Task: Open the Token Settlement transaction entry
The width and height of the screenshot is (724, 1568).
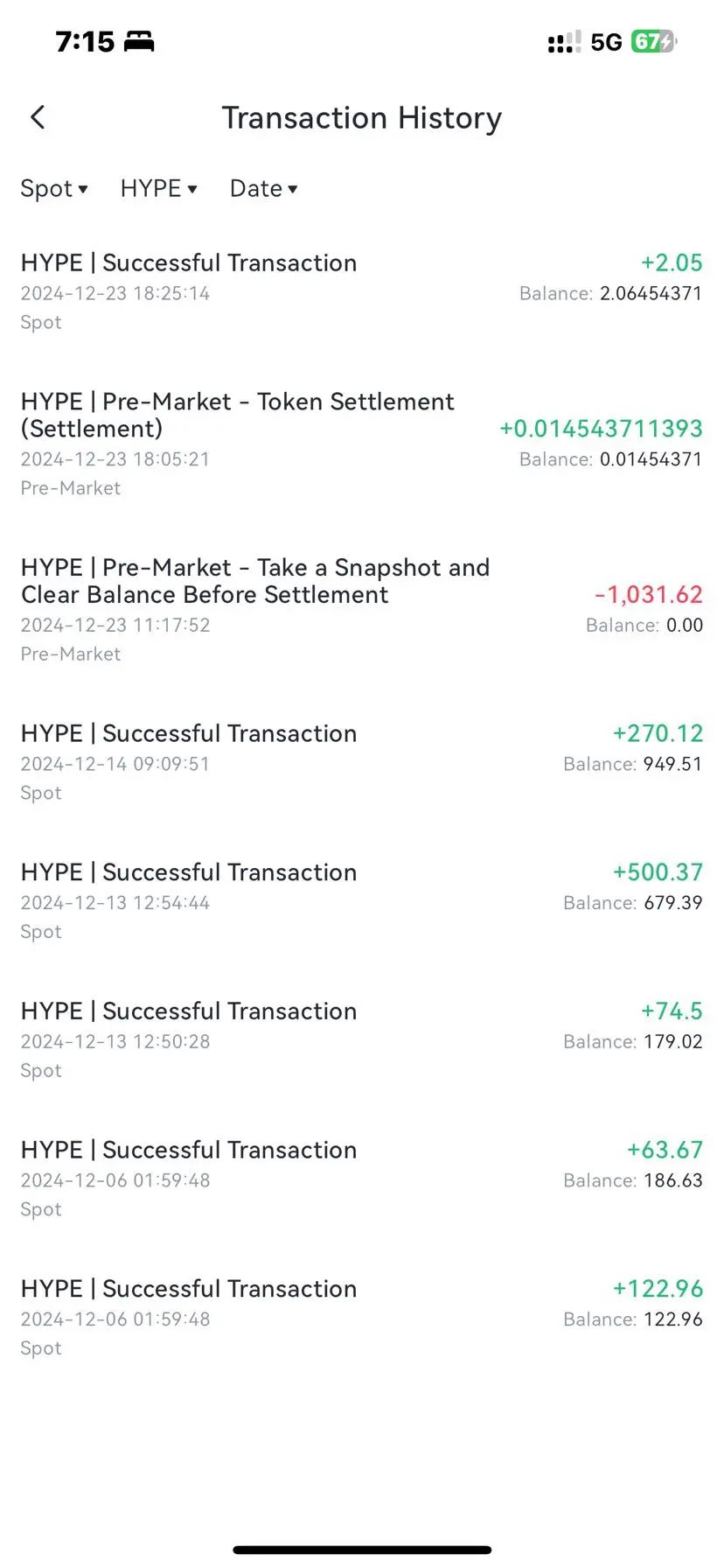Action: tap(362, 444)
